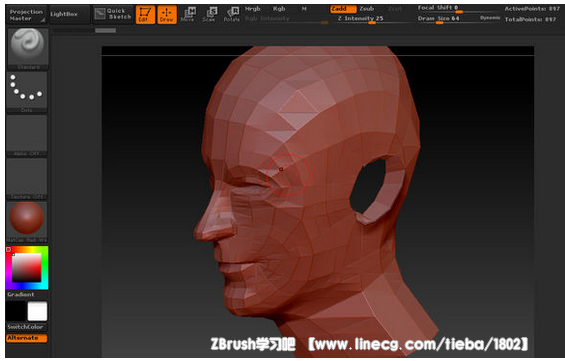Select the Rotate tool
This screenshot has height=361, width=565.
pos(231,15)
